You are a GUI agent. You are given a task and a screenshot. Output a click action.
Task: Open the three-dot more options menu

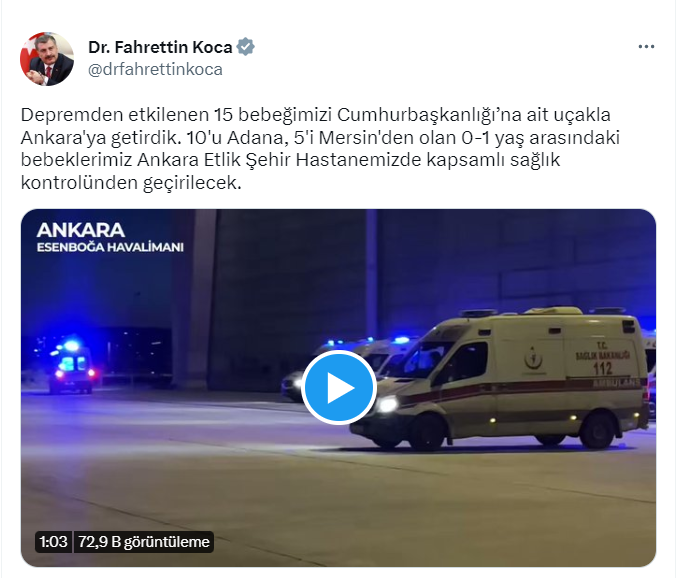[646, 47]
